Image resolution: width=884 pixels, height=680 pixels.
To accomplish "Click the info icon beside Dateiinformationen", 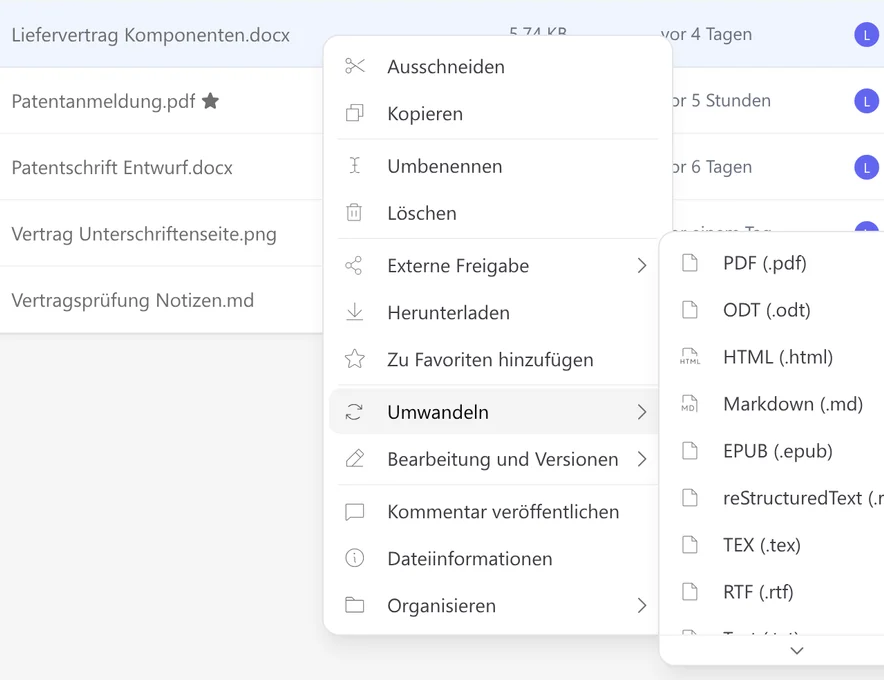I will click(355, 558).
